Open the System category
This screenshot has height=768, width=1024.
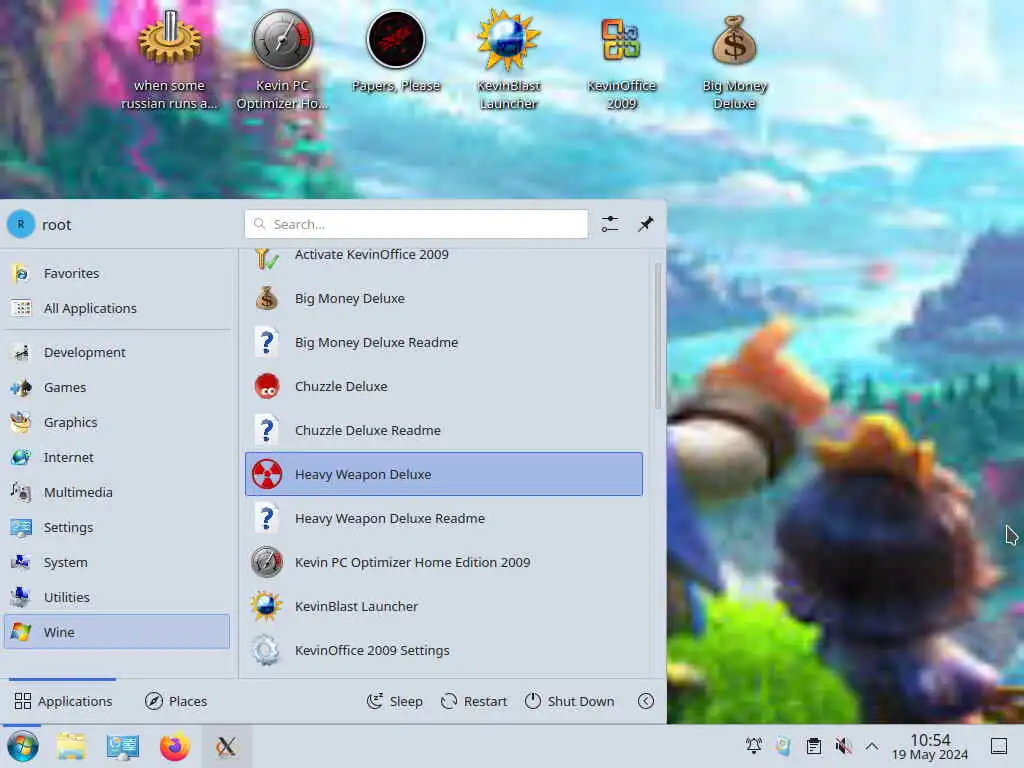(117, 562)
